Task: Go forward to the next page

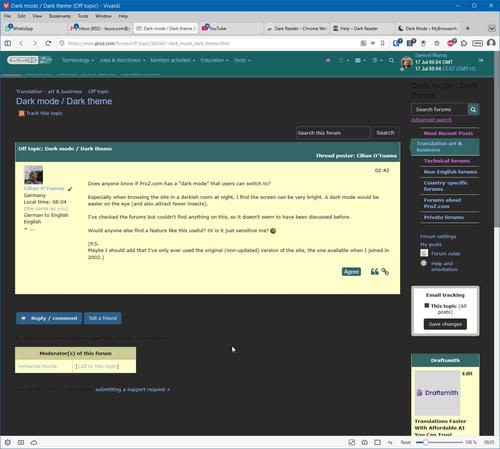Action: pyautogui.click(x=35, y=43)
